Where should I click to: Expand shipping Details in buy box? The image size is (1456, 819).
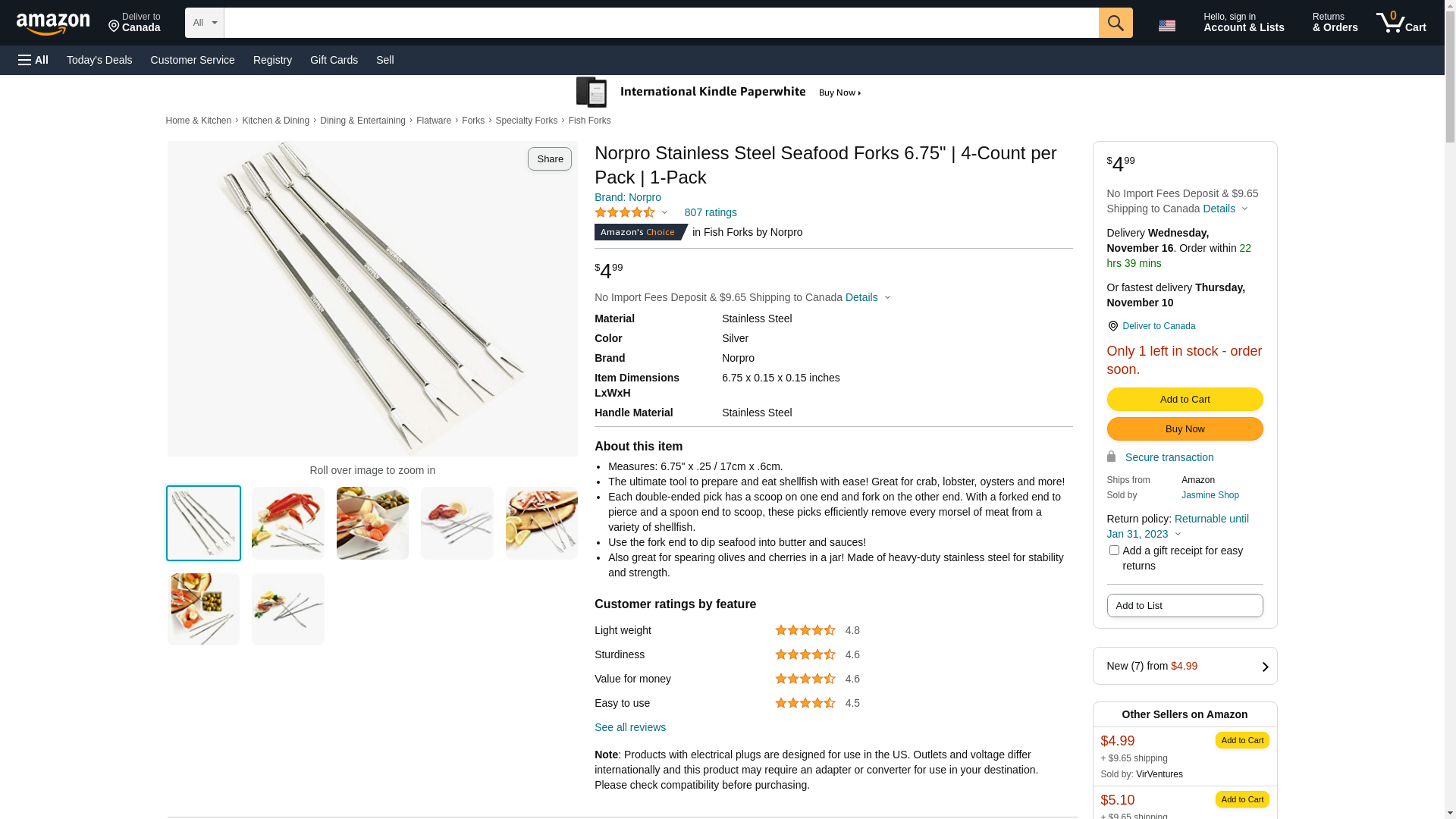pos(1224,209)
